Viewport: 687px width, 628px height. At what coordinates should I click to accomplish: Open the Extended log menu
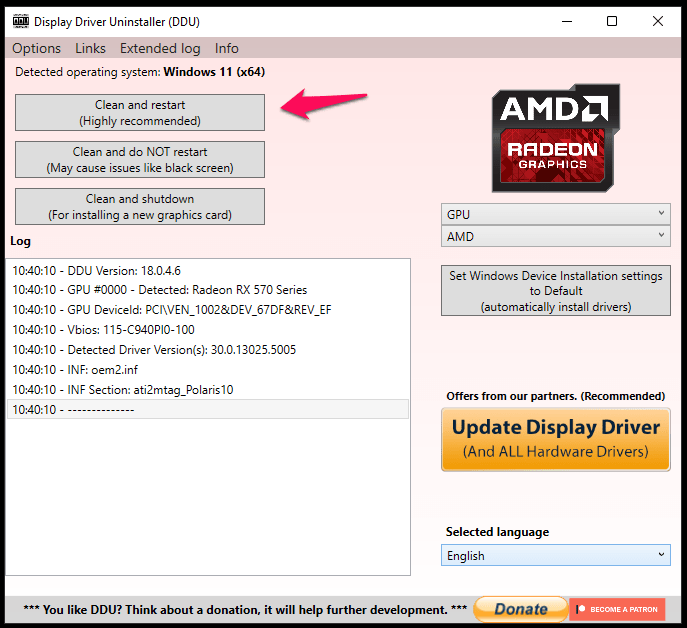160,48
